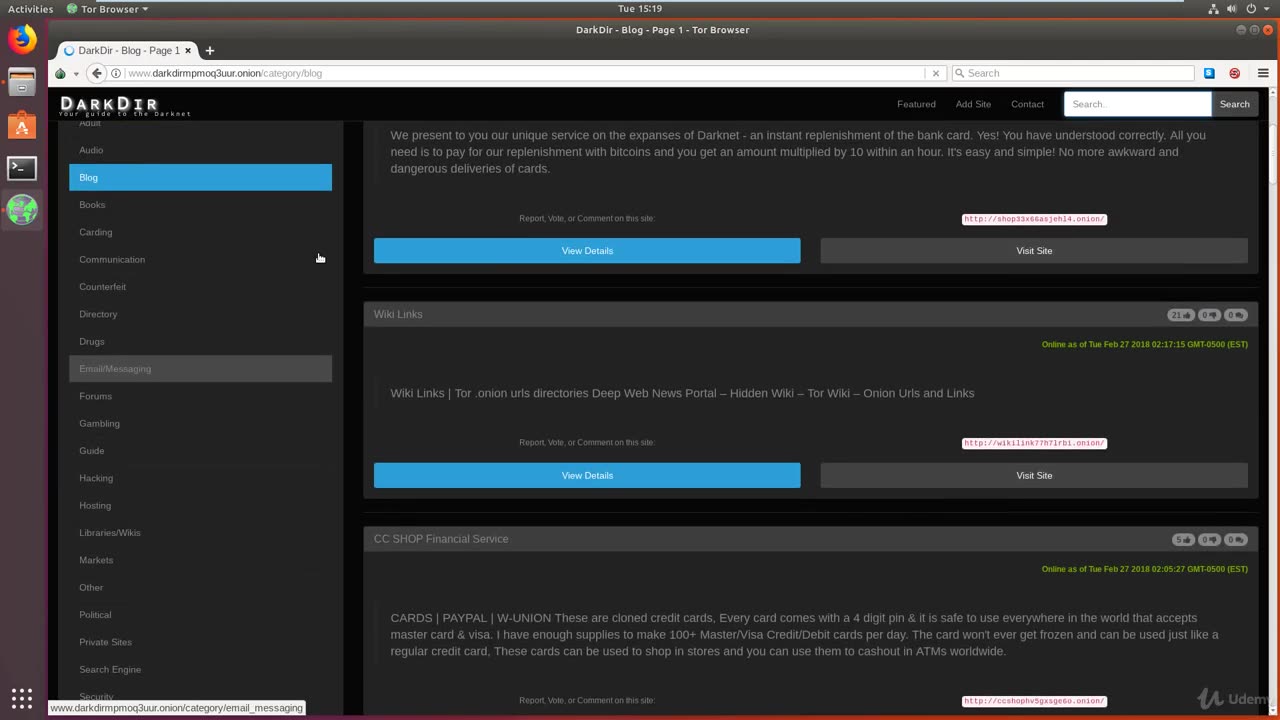Open network status icon in top bar

(1214, 9)
